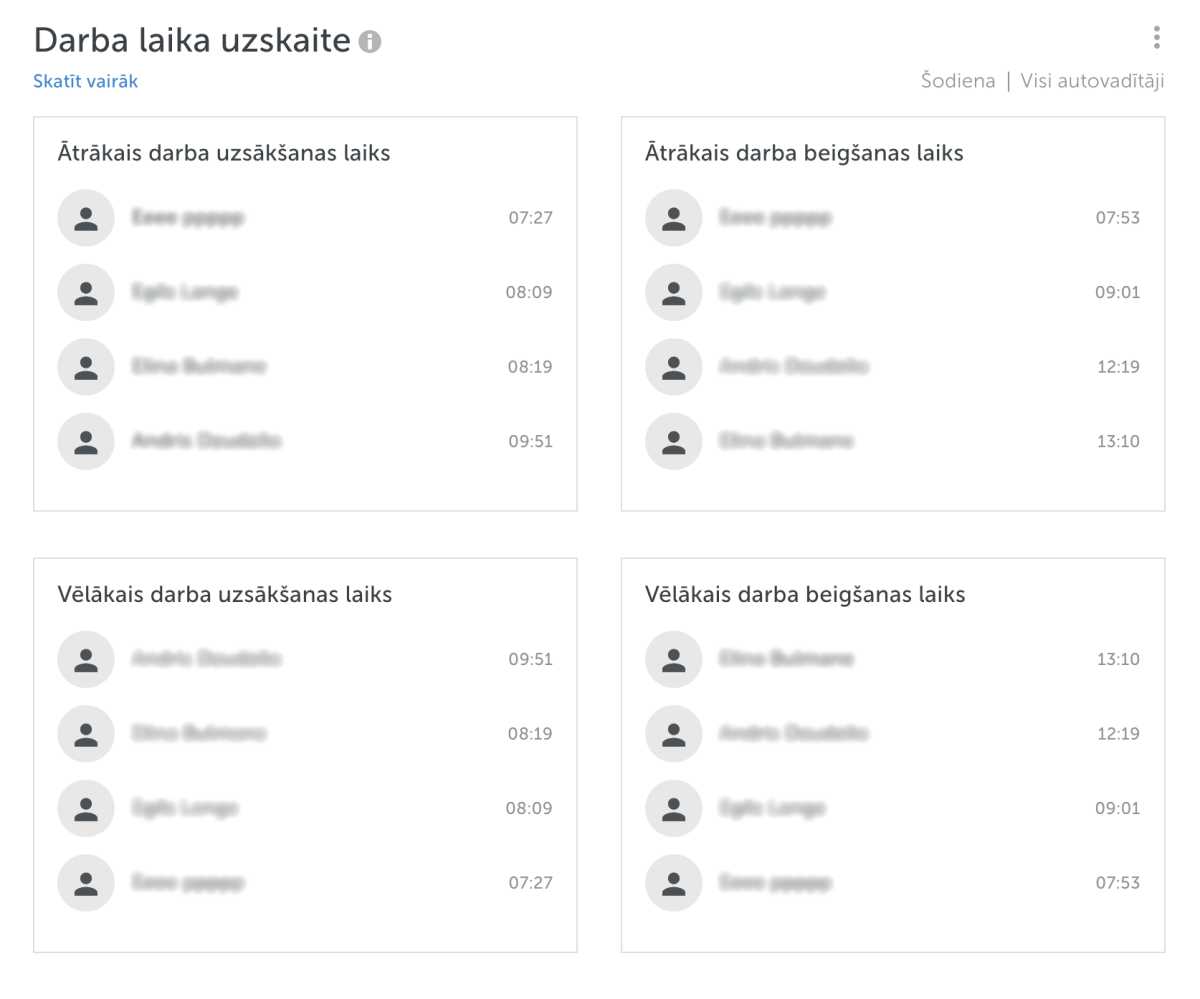Open the Skatīt vairāk link
Viewport: 1200px width, 999px height.
tap(85, 82)
